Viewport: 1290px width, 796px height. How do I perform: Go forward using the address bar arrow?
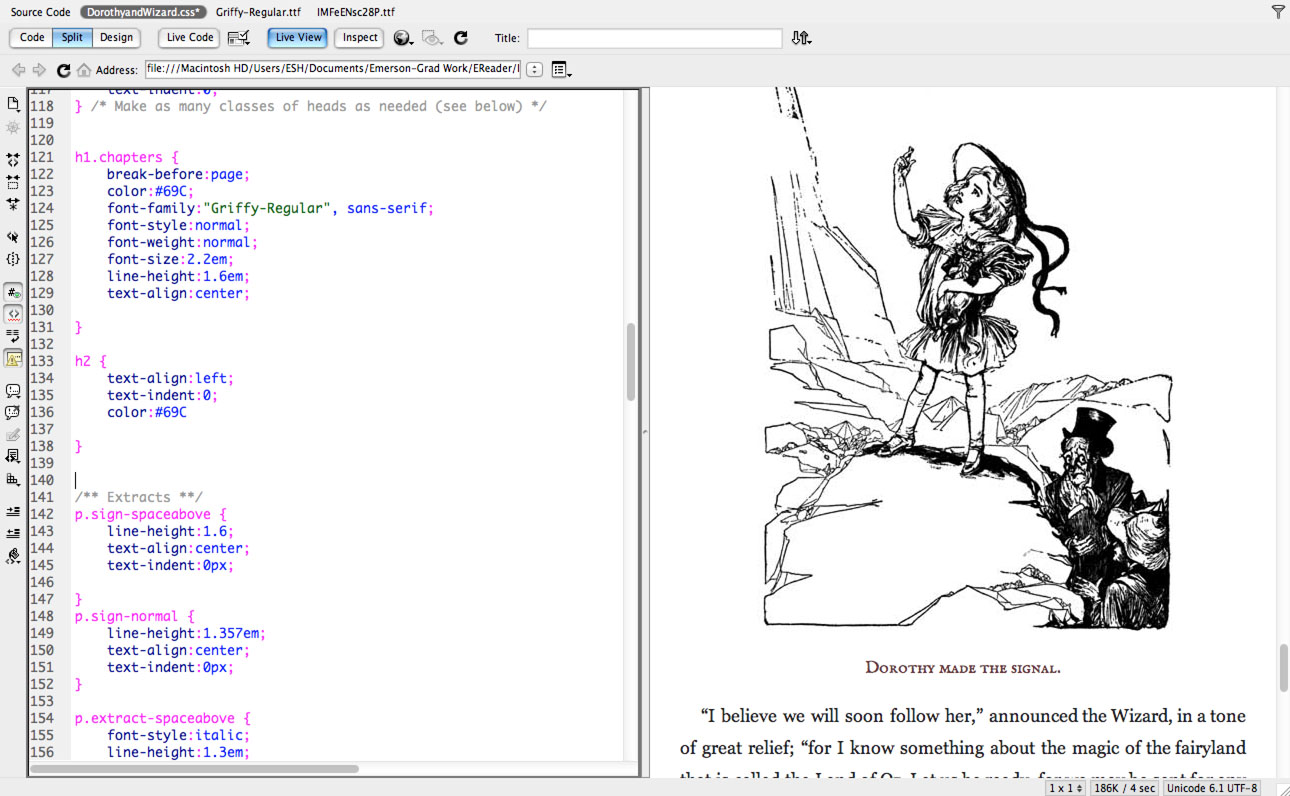[40, 70]
